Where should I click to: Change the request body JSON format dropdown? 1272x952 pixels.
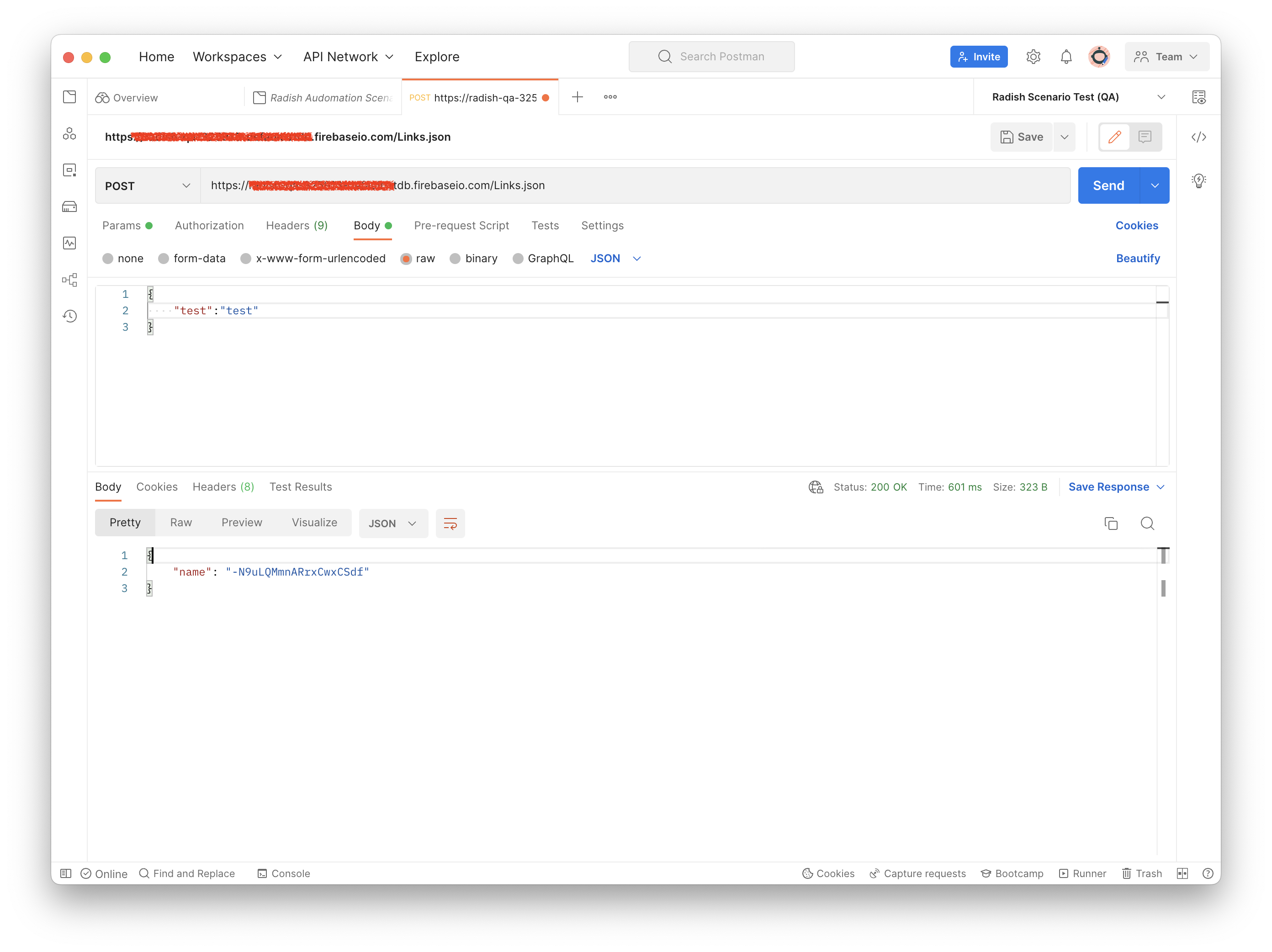[x=615, y=258]
